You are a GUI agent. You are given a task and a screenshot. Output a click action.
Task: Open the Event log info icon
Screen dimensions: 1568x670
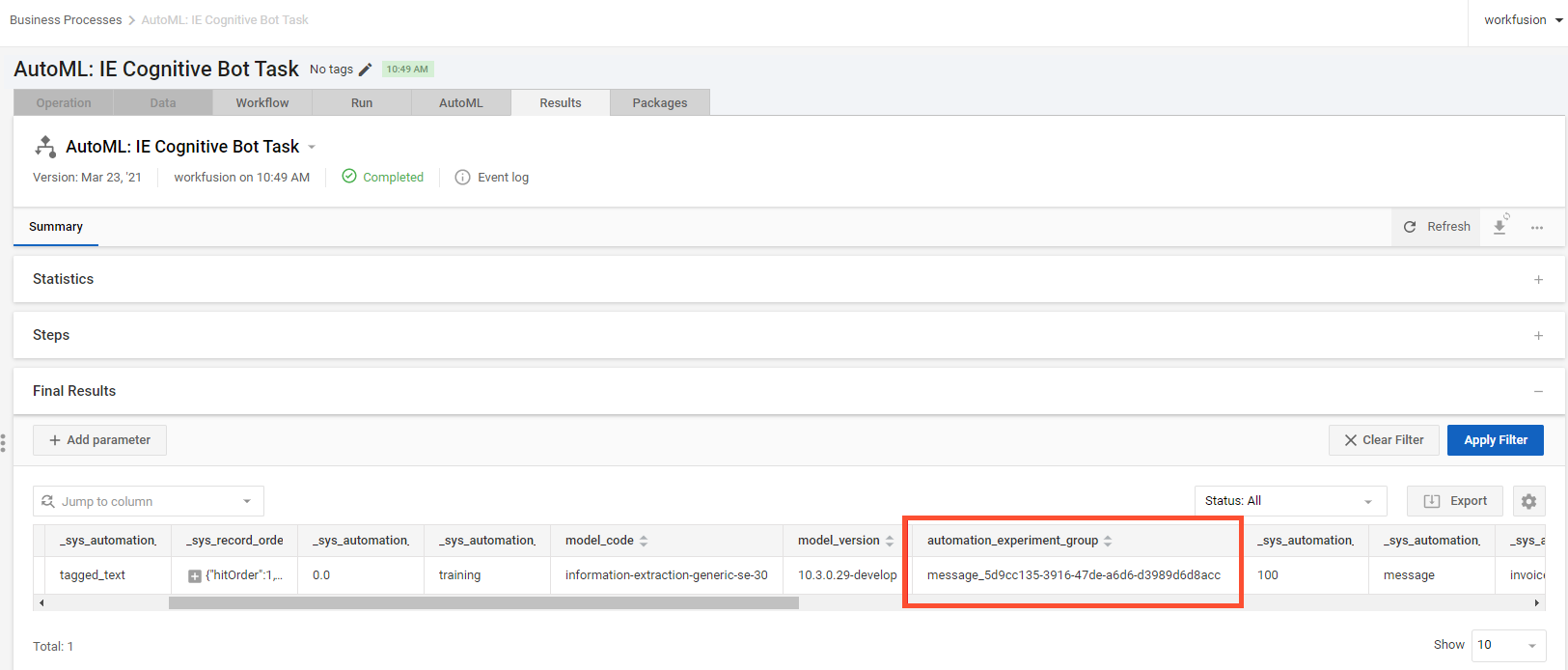click(462, 178)
